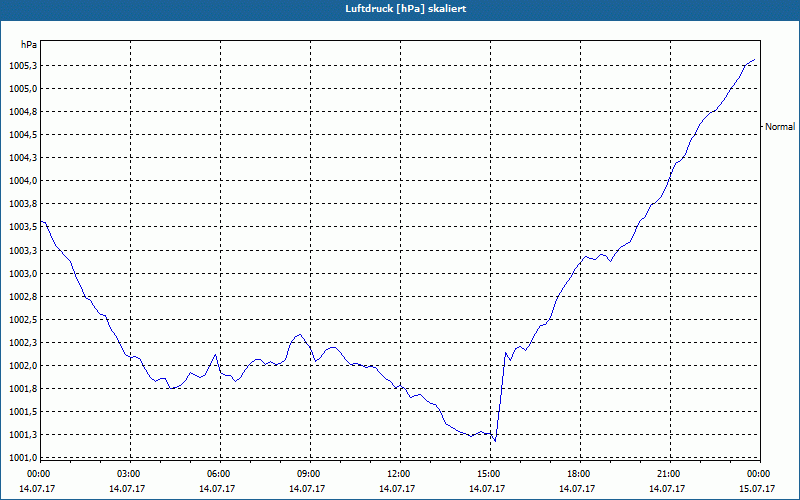Select the 1004,0 axis value
Viewport: 800px width, 500px height.
23,181
